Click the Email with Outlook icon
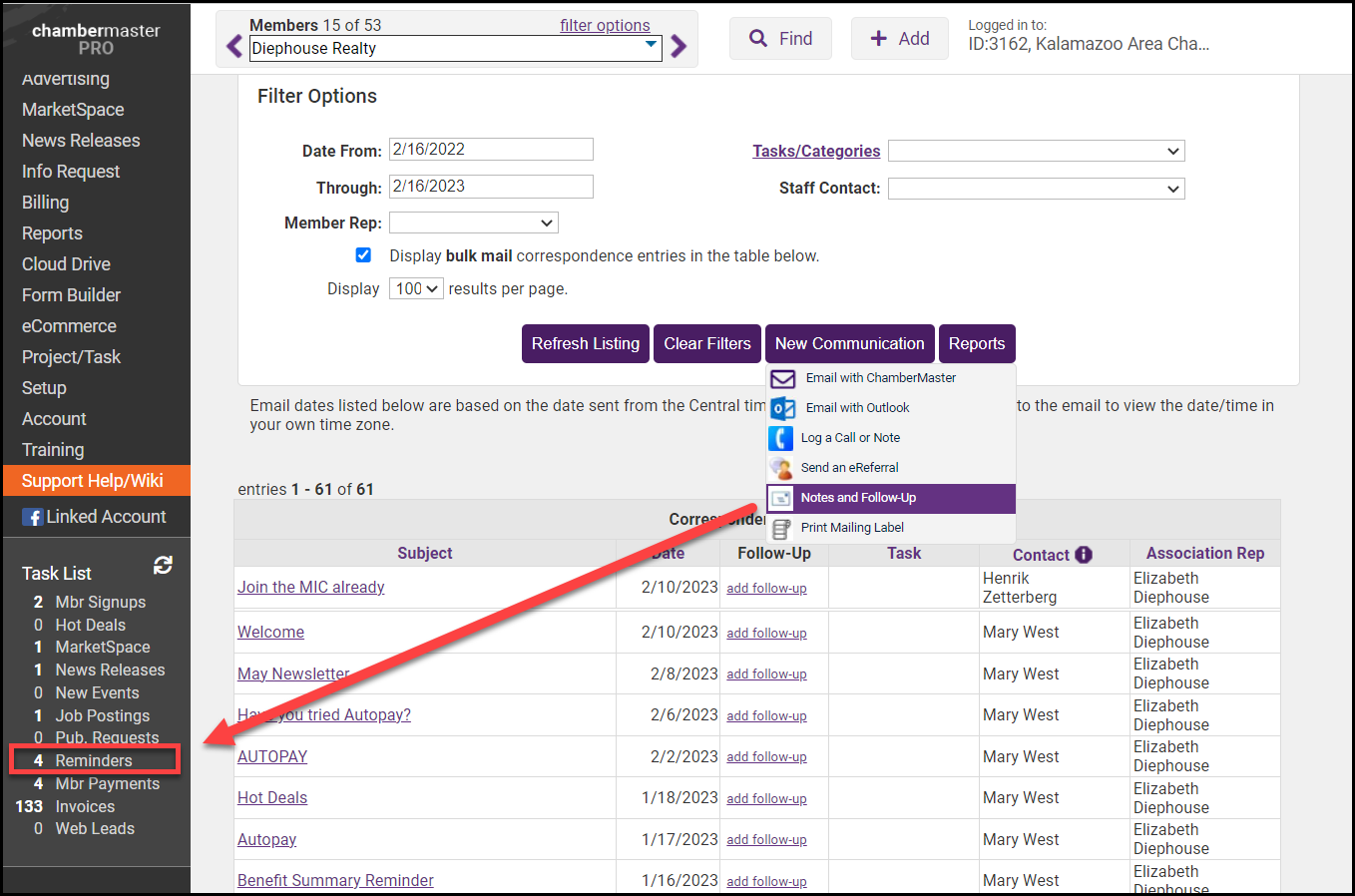This screenshot has height=896, width=1355. pos(783,408)
